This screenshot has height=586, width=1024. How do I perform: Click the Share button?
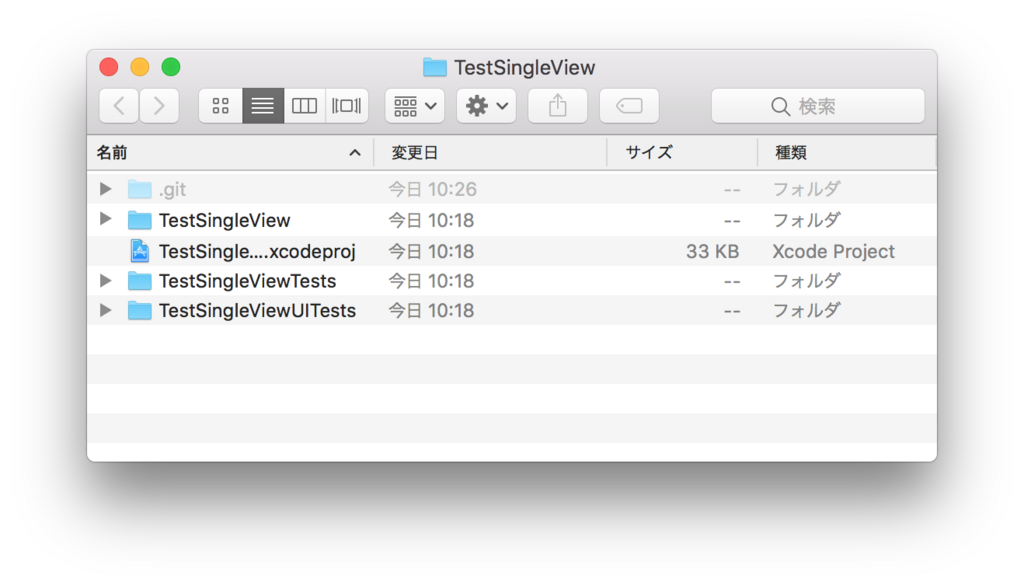tap(557, 106)
